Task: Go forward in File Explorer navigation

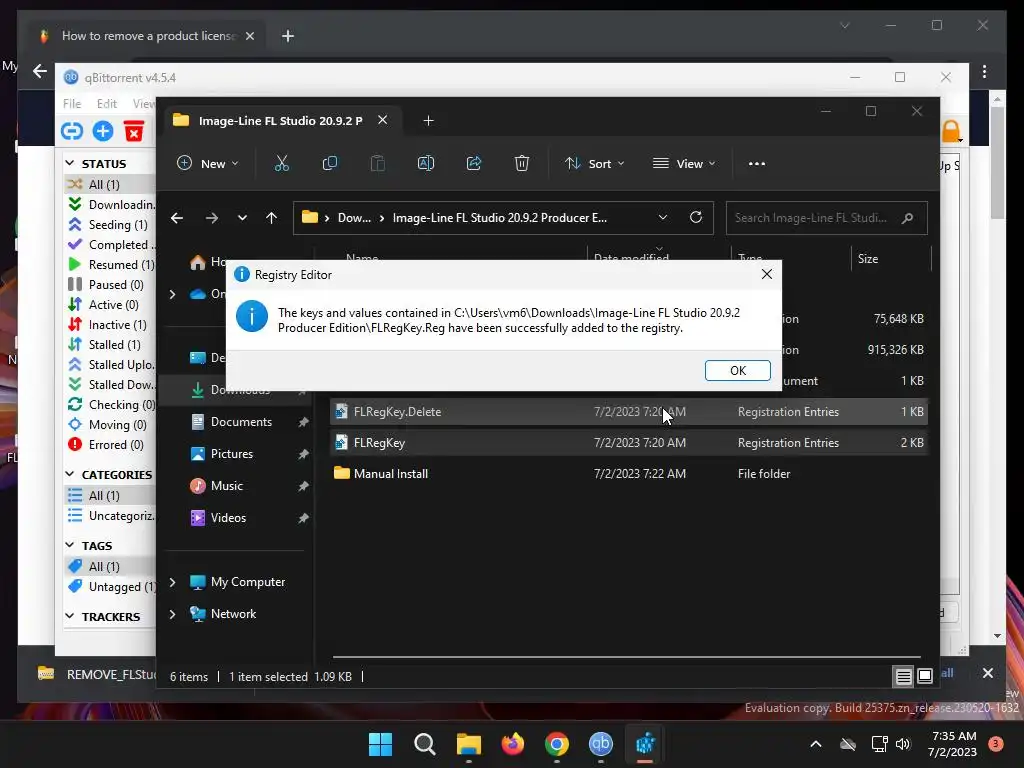Action: [x=212, y=218]
